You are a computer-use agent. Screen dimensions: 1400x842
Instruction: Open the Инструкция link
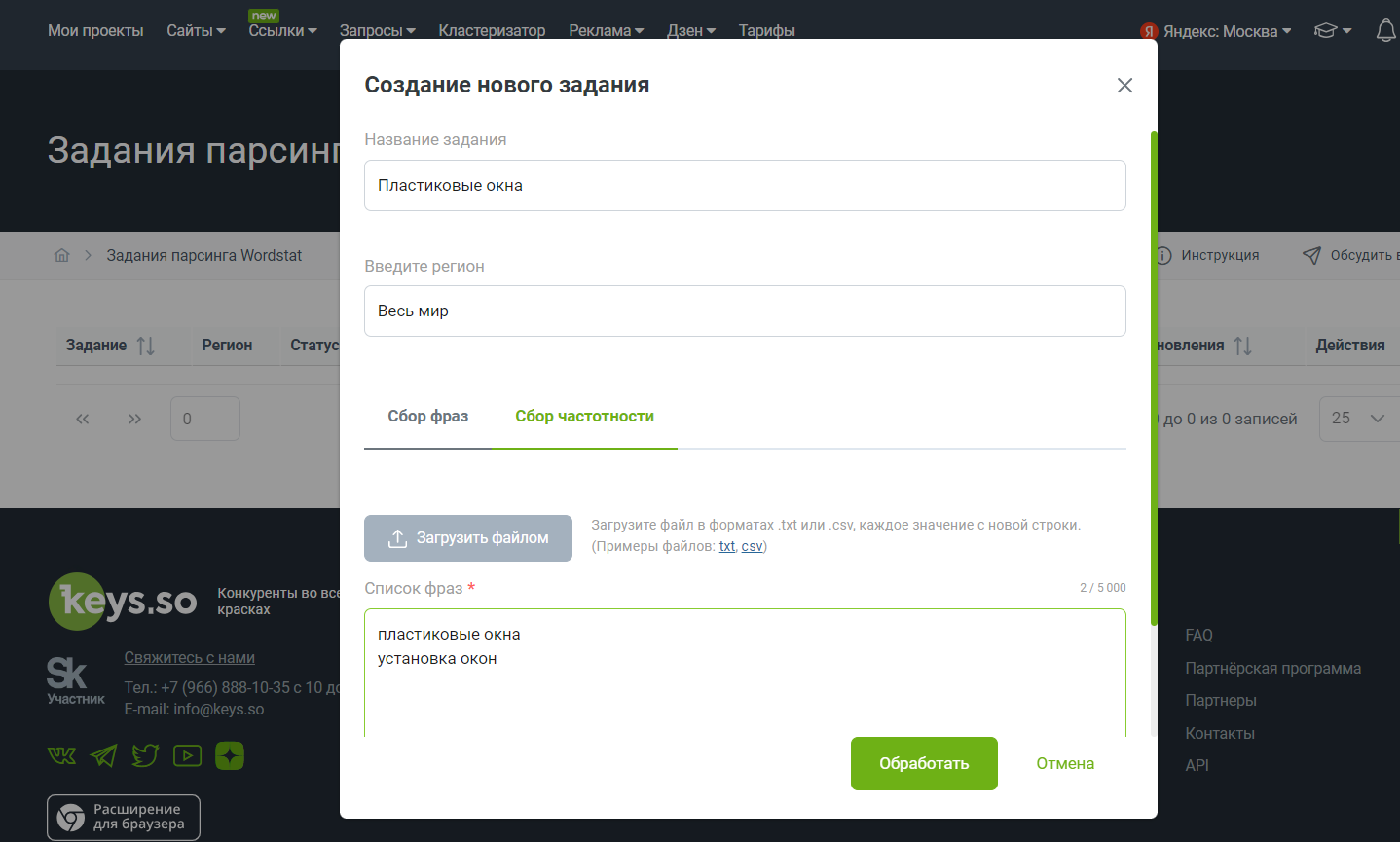point(1207,255)
